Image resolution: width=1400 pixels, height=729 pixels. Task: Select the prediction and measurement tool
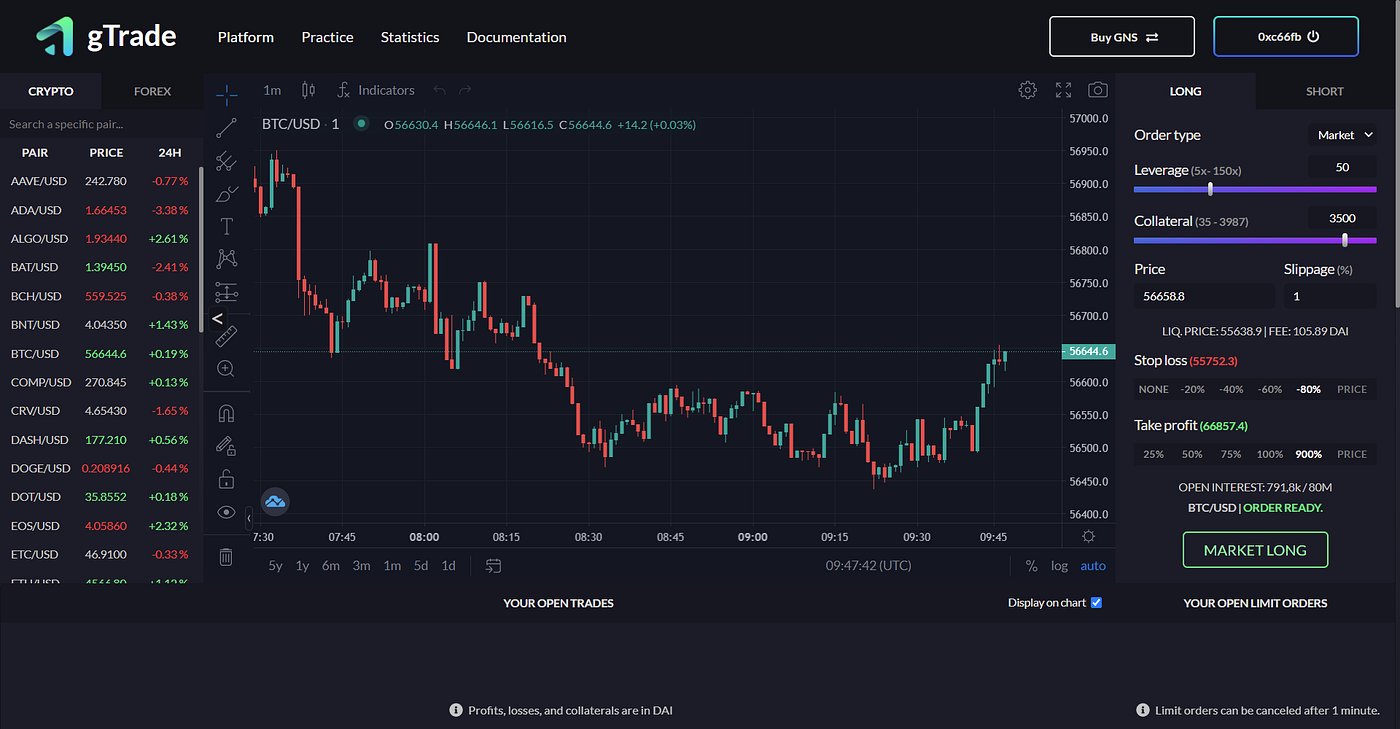point(227,292)
